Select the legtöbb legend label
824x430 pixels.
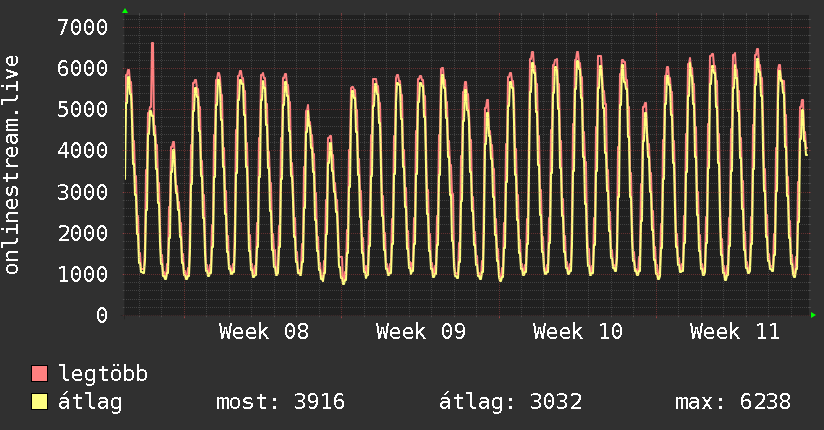point(103,374)
